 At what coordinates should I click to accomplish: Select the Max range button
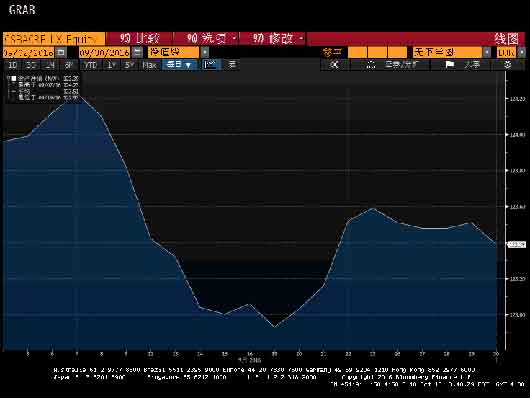pyautogui.click(x=149, y=65)
